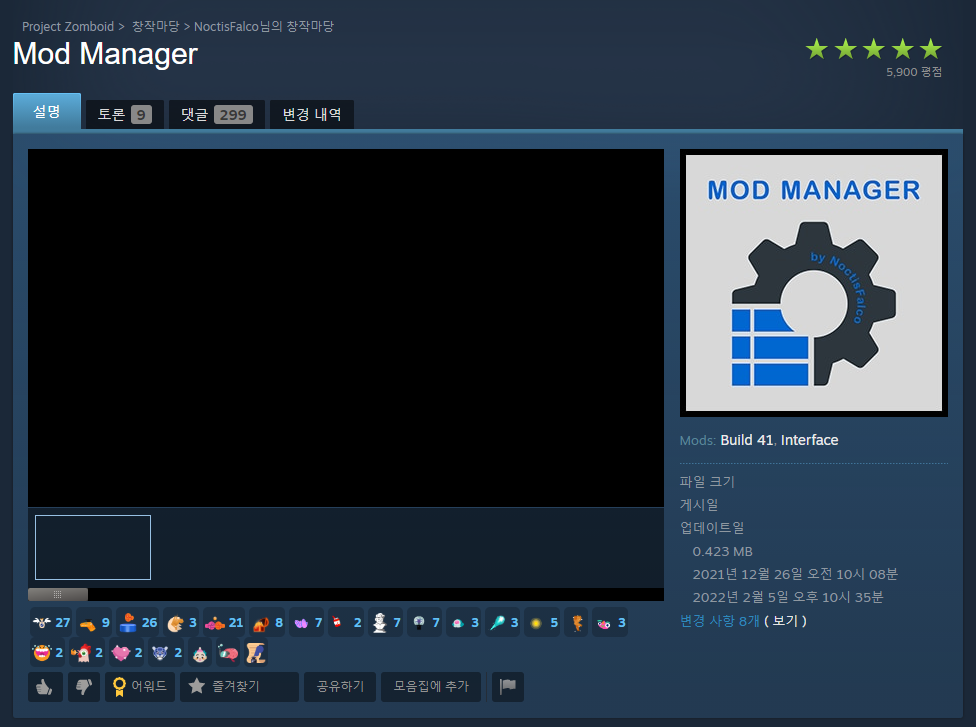976x727 pixels.
Task: Open the 댓글 comments tab
Action: [217, 115]
